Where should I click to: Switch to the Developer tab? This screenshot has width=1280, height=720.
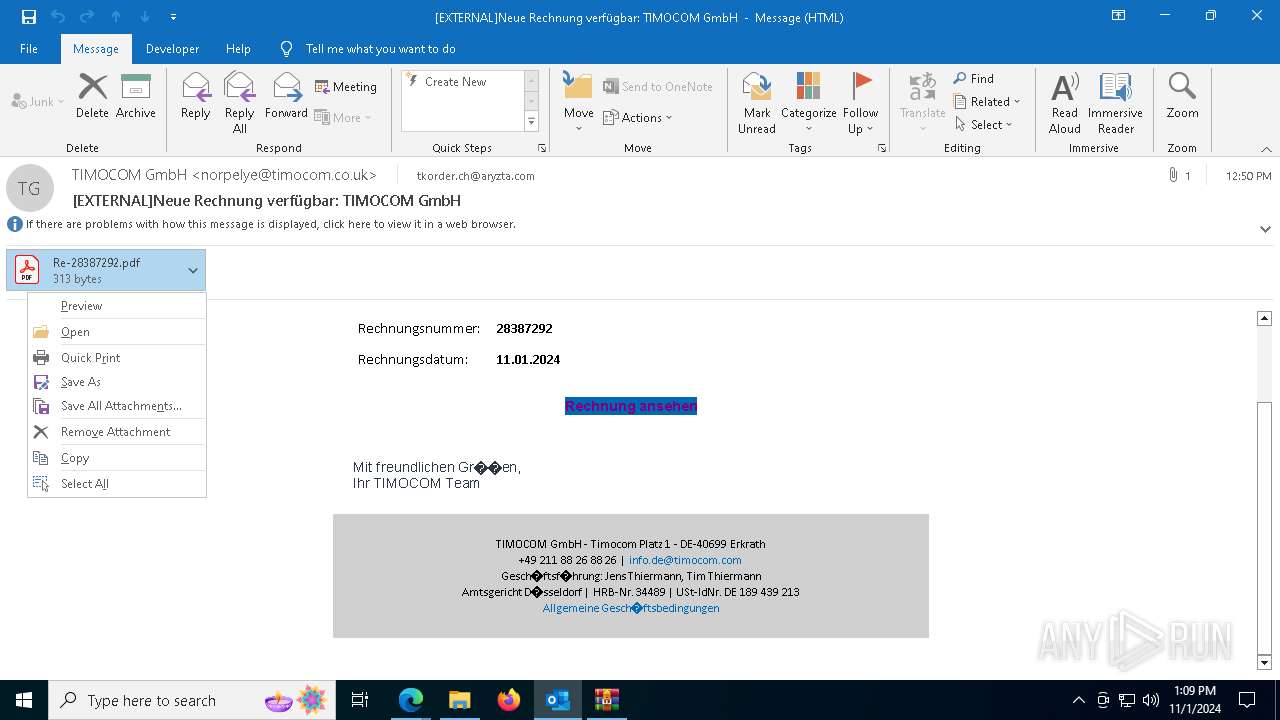[172, 48]
